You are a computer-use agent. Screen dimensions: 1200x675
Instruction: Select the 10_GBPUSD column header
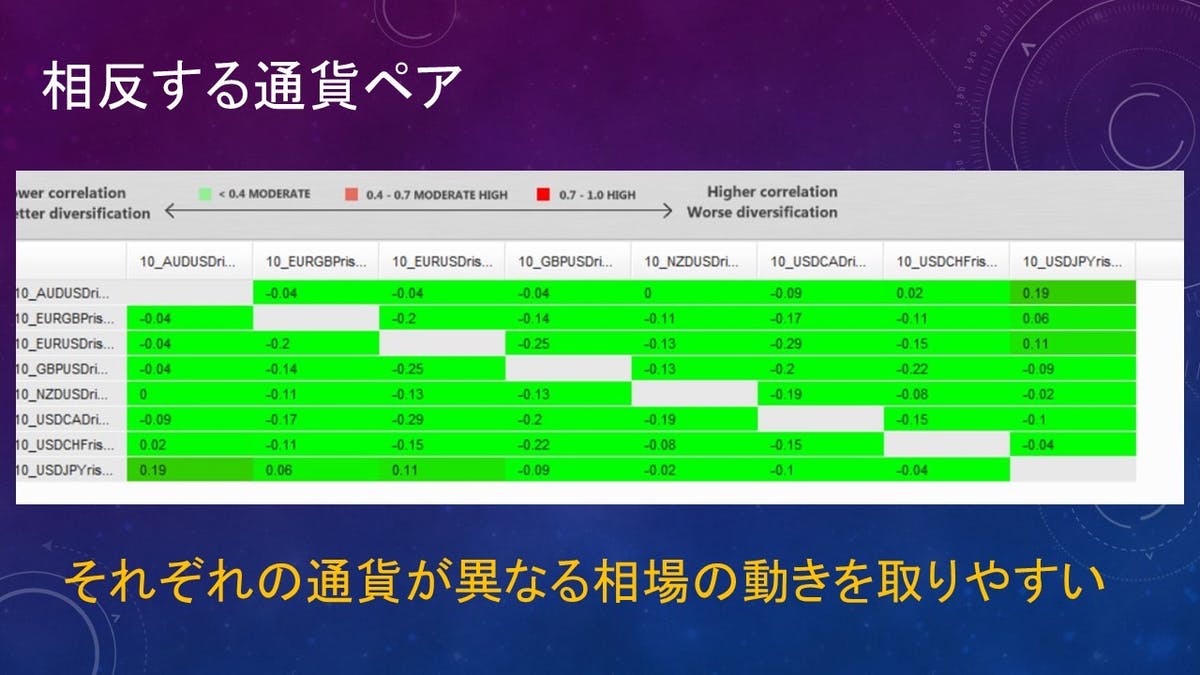[x=567, y=261]
